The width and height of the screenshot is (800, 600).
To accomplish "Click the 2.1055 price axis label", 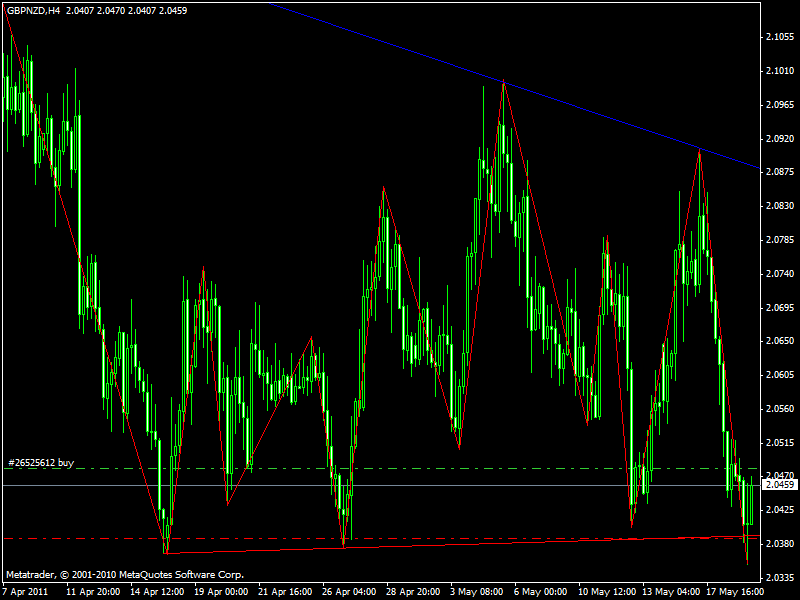I will tap(778, 37).
